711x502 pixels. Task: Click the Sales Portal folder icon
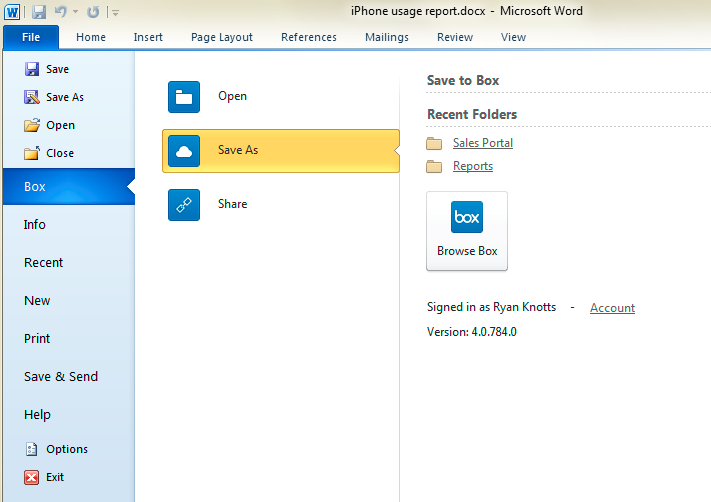434,143
